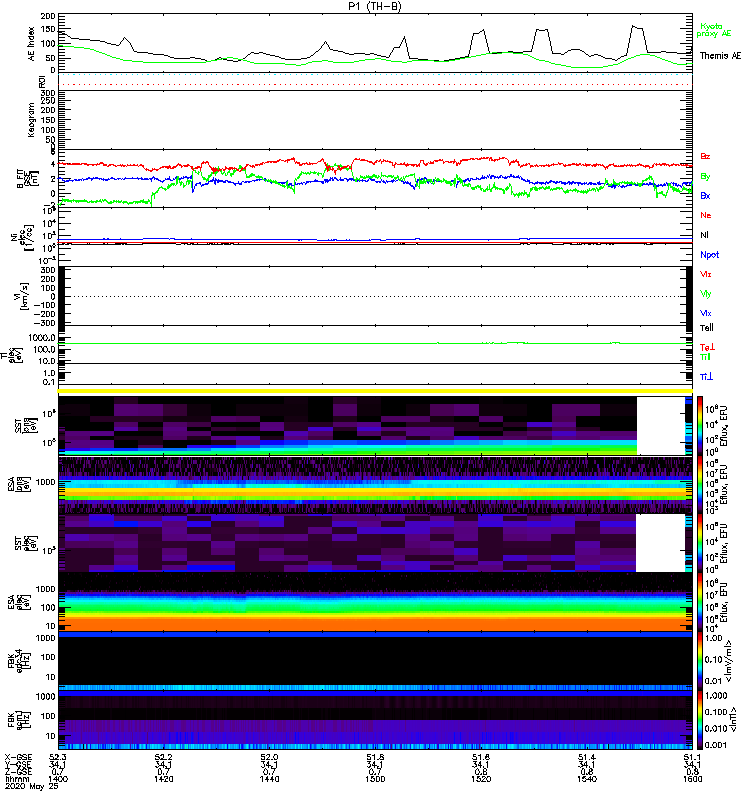Select the black 'Ni' density legend entry

[704, 235]
